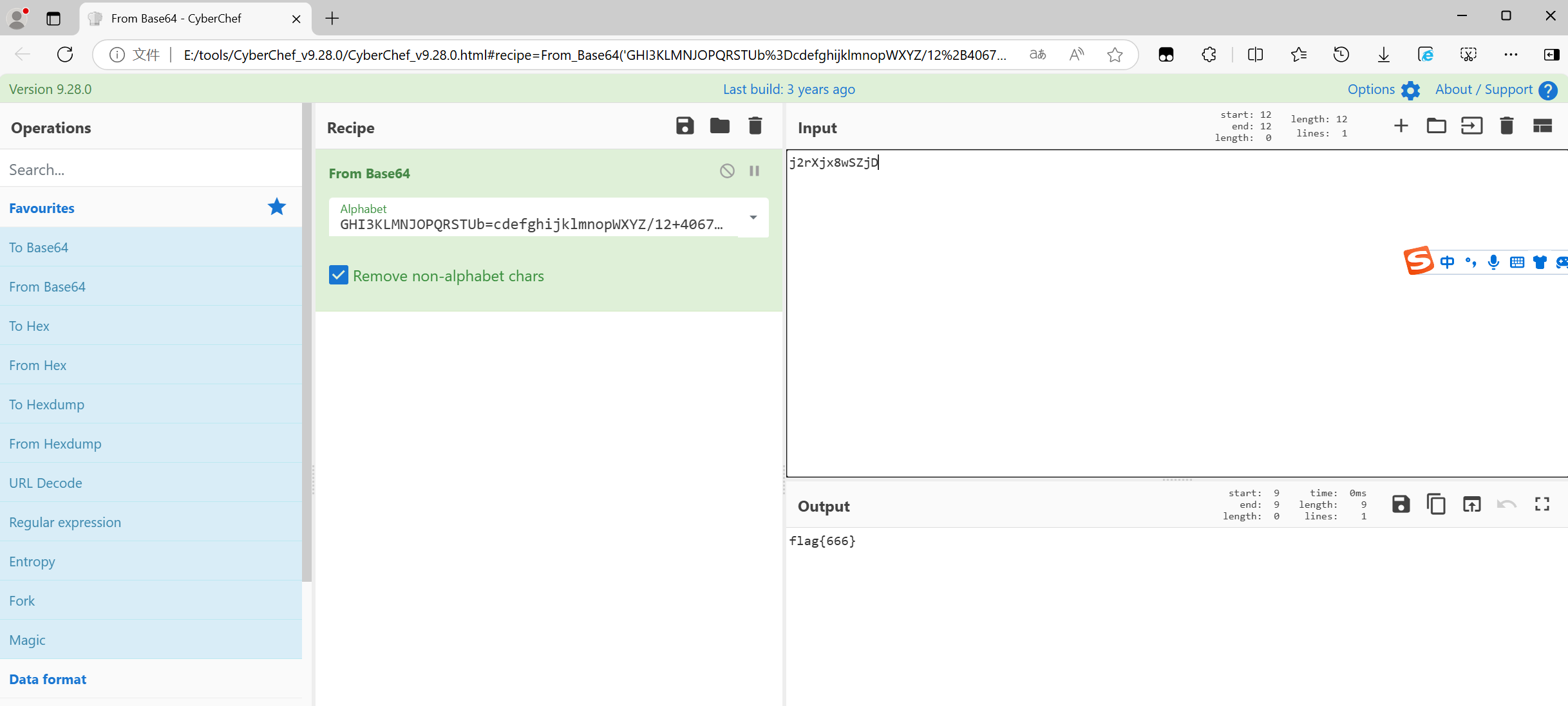Select To Hex operation

(x=151, y=326)
